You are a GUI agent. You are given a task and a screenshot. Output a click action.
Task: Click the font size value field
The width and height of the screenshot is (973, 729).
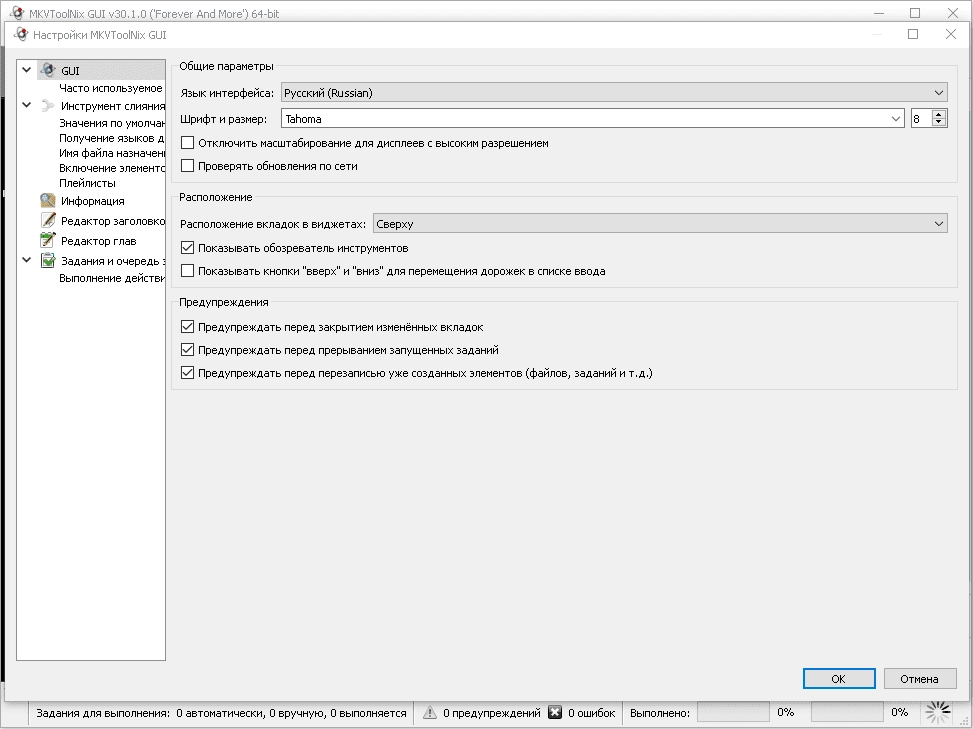[x=921, y=119]
